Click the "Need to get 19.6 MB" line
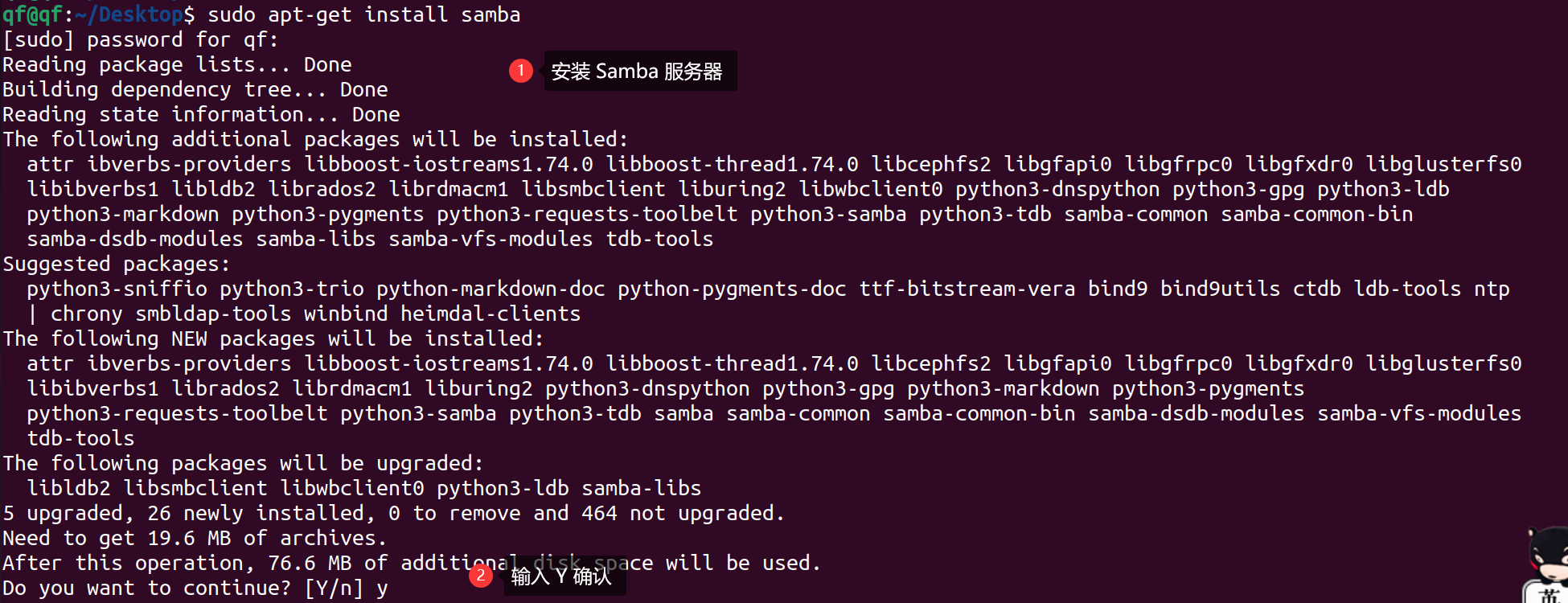Screen dimensions: 1568x603 coord(195,538)
